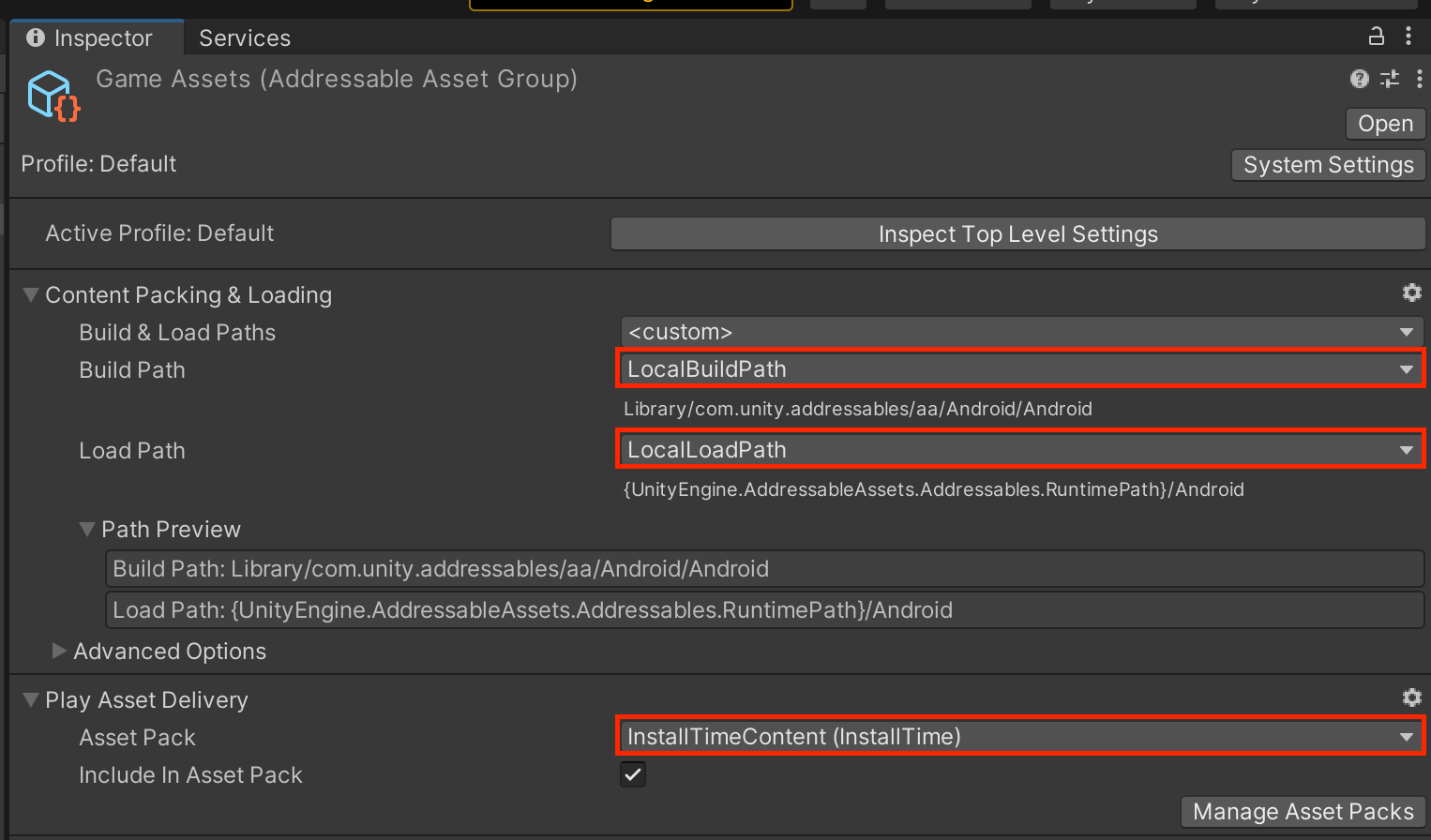Open the Inspector tab's three-dot menu
This screenshot has height=840, width=1431.
(x=1408, y=37)
